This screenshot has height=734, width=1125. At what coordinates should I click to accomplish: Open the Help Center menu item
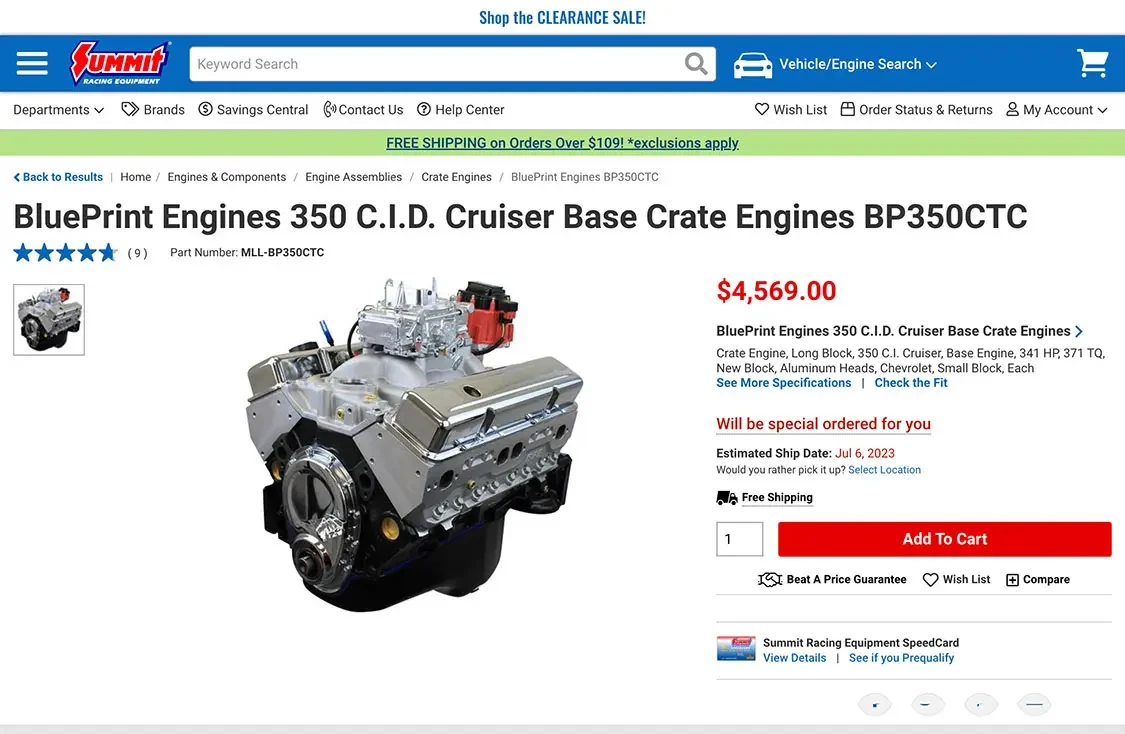tap(461, 110)
